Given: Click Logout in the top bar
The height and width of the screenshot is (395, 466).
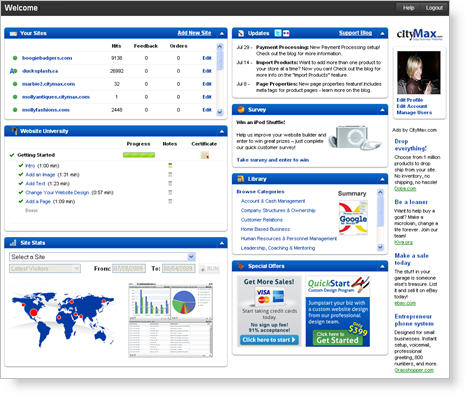Looking at the screenshot, I should coord(434,8).
